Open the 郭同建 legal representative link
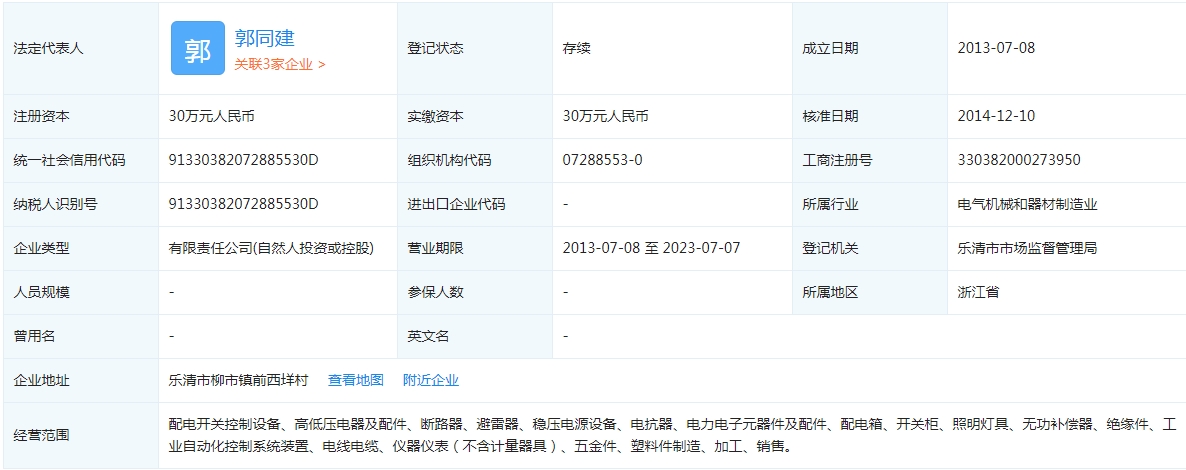This screenshot has width=1186, height=470. click(x=264, y=38)
